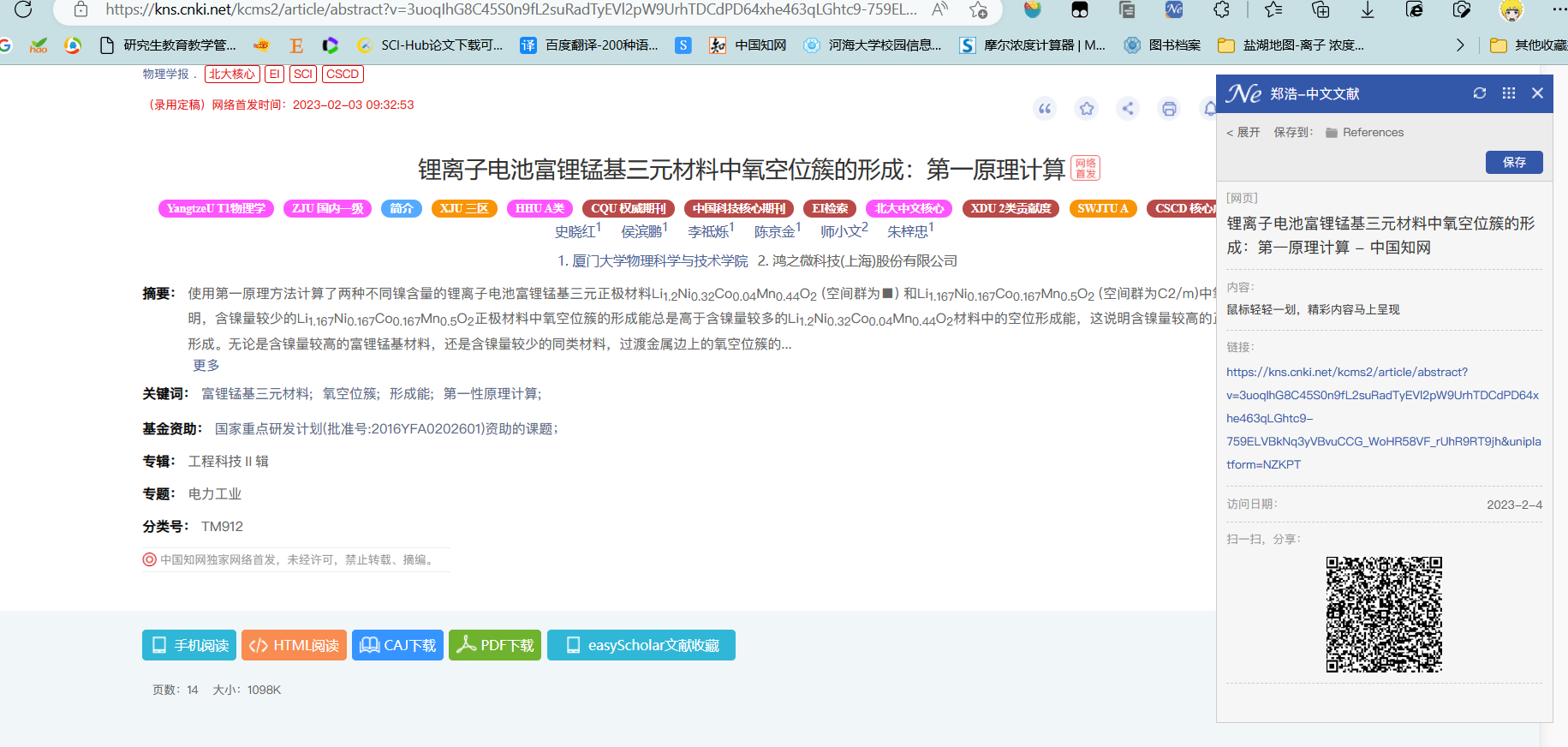Open the NoteExpress grid menu icon

1509,93
